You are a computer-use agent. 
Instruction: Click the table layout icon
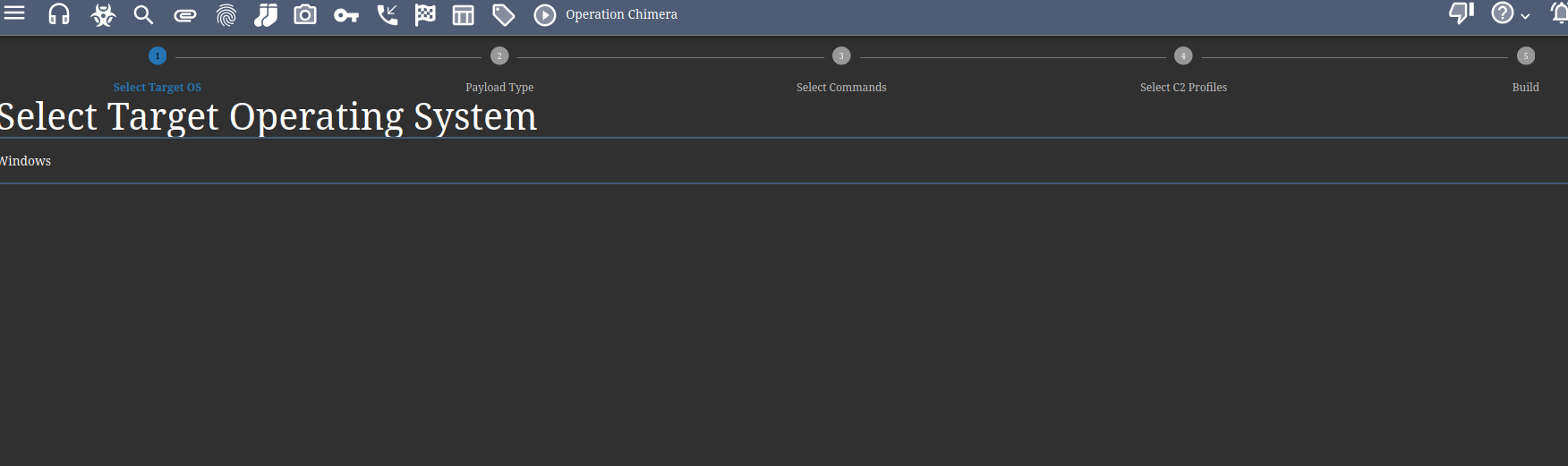[464, 15]
